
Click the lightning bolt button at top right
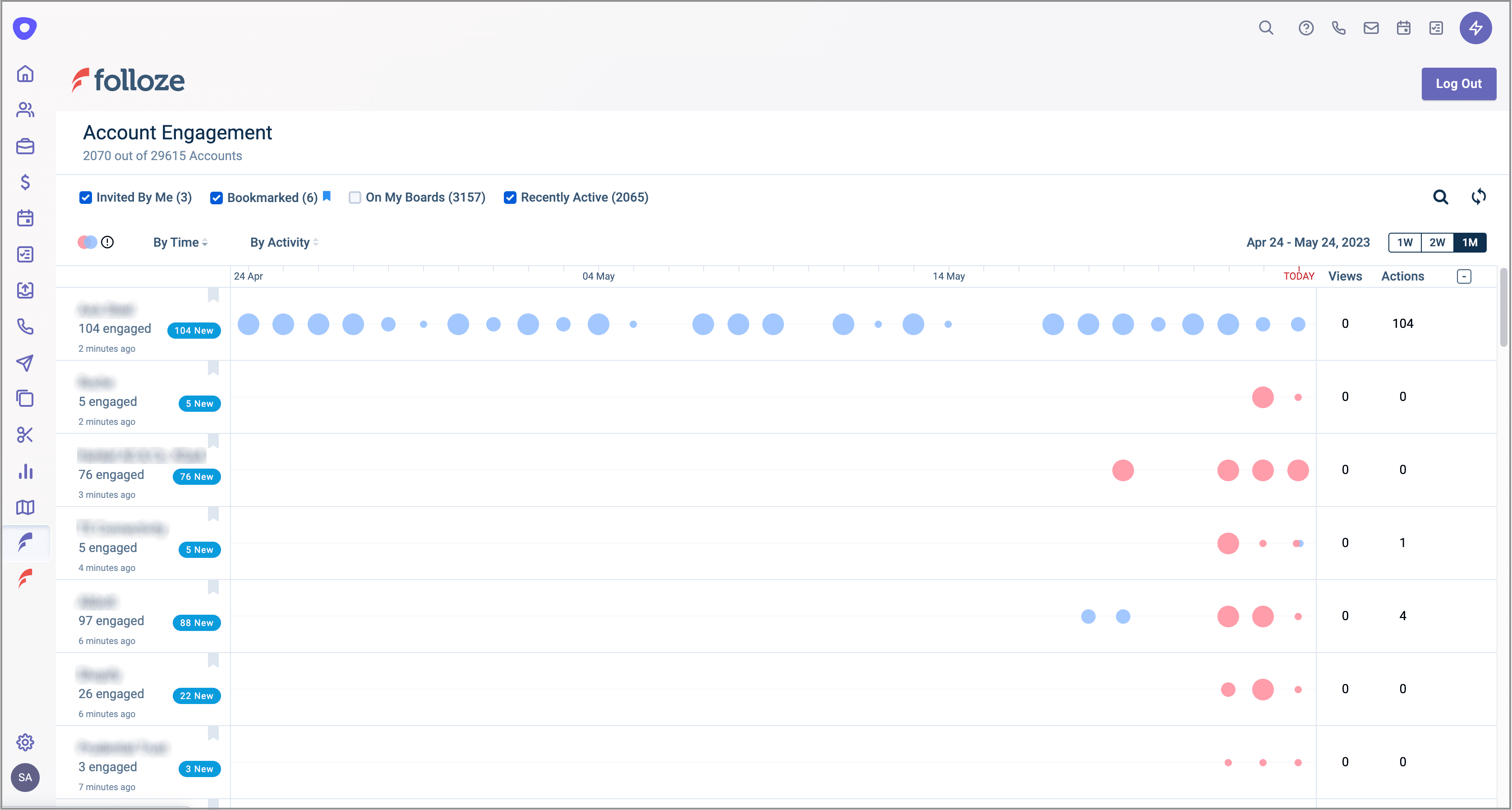(x=1475, y=28)
